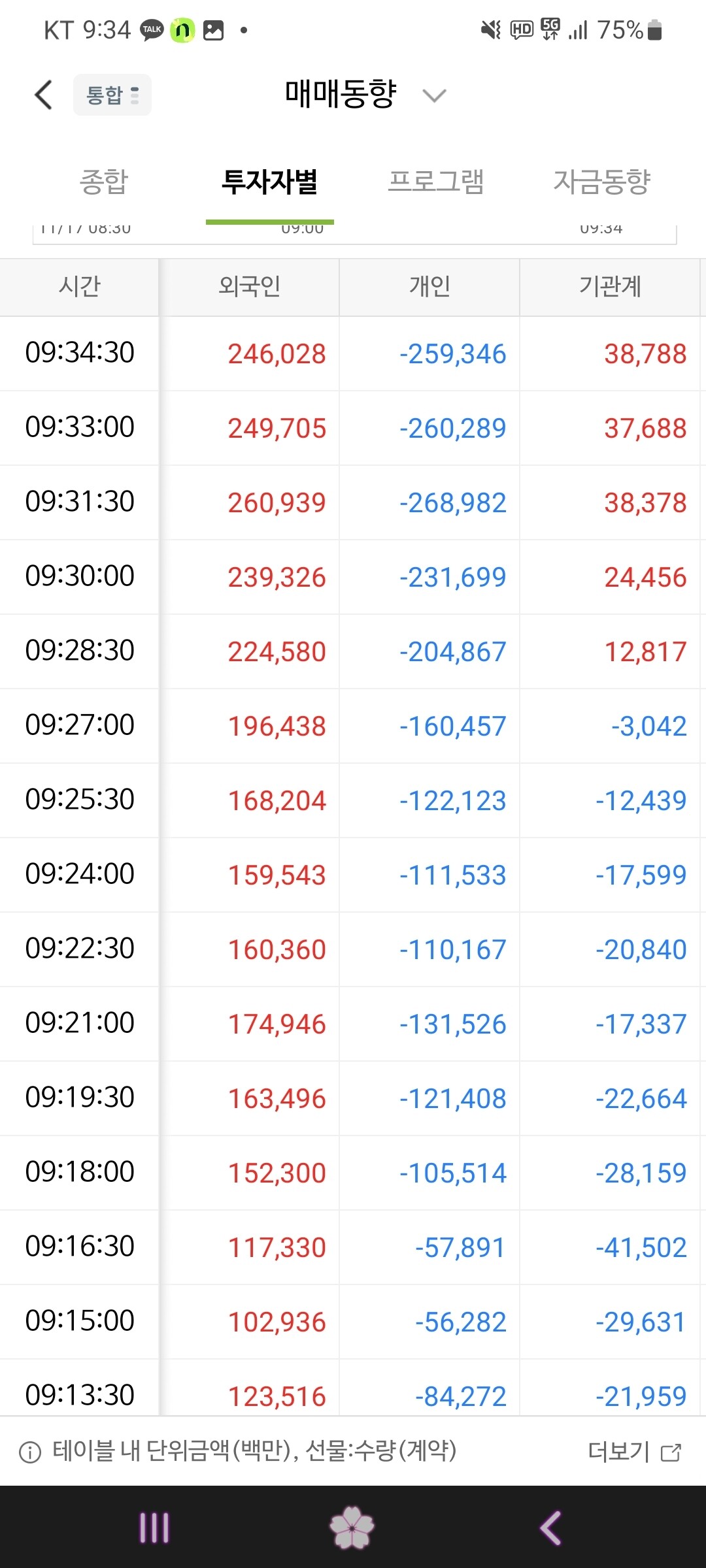The height and width of the screenshot is (1568, 706).
Task: Tap the 기관계 column header
Action: (610, 286)
